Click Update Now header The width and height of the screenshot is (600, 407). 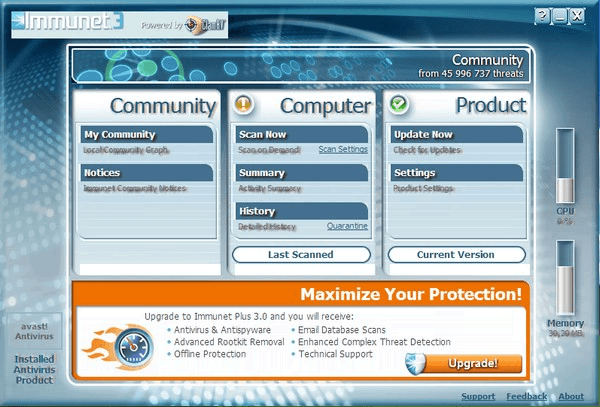click(x=457, y=135)
